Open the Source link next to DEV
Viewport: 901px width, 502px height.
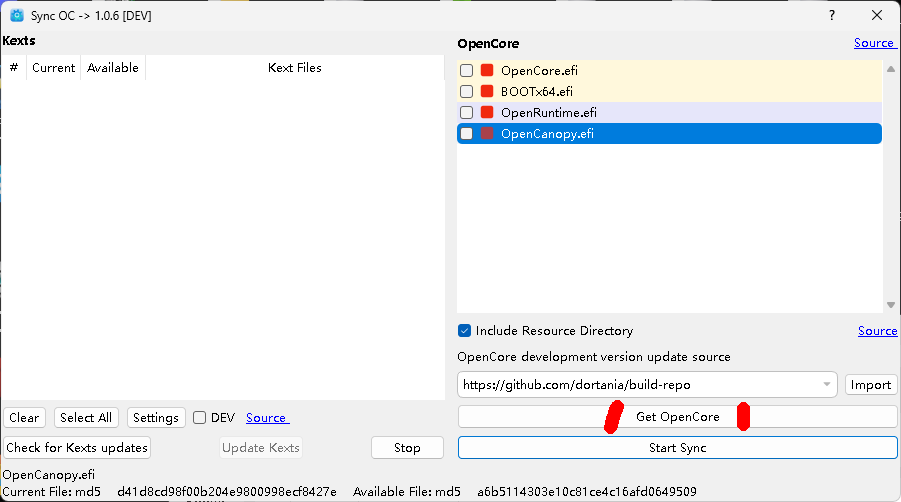pyautogui.click(x=267, y=418)
